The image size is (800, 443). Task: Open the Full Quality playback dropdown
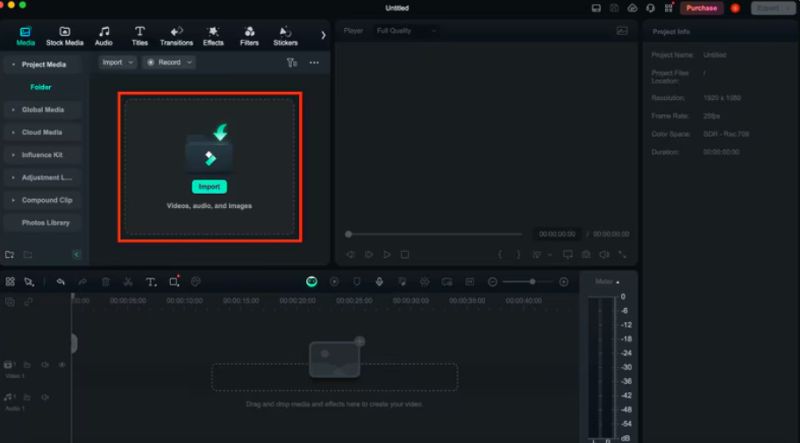407,31
